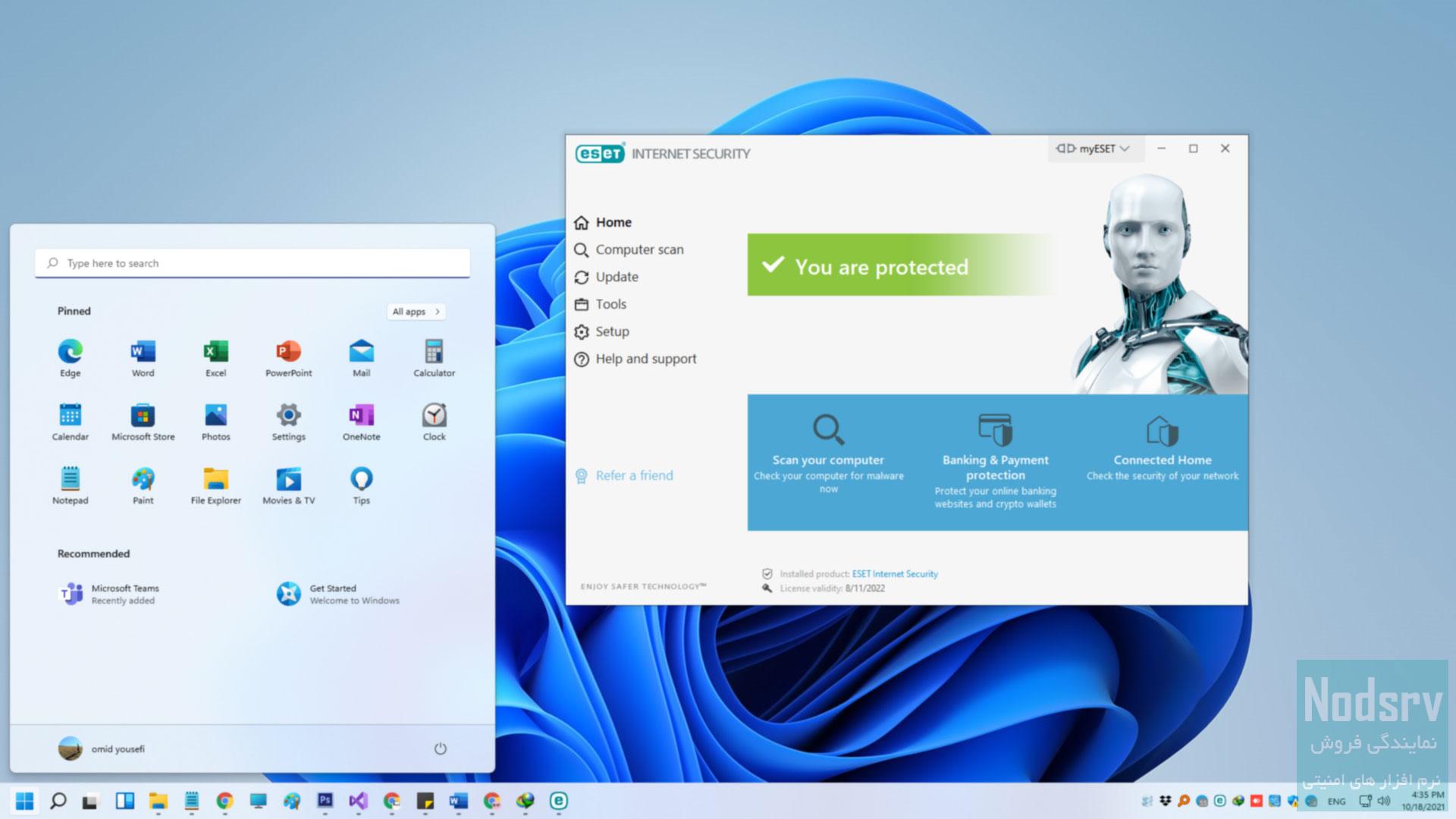Open network icon in system tray
The height and width of the screenshot is (819, 1456).
click(x=1366, y=801)
